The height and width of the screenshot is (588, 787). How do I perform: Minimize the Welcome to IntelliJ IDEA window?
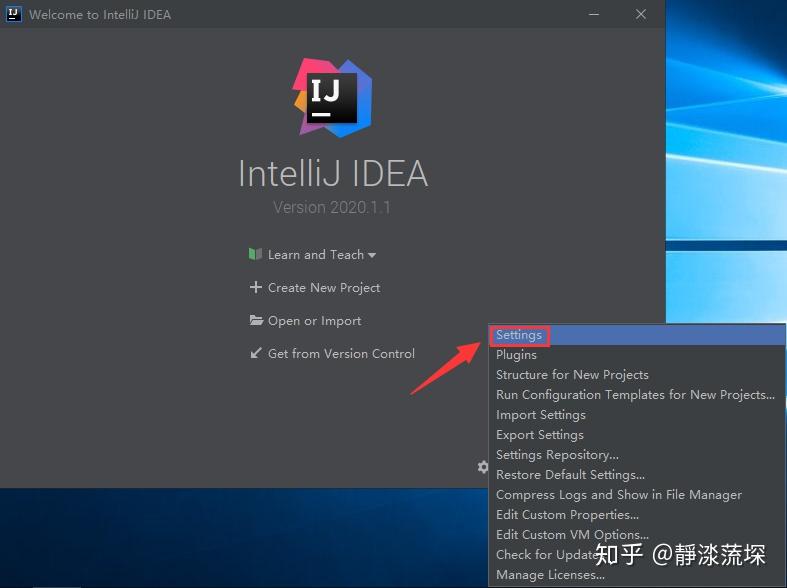[x=594, y=14]
